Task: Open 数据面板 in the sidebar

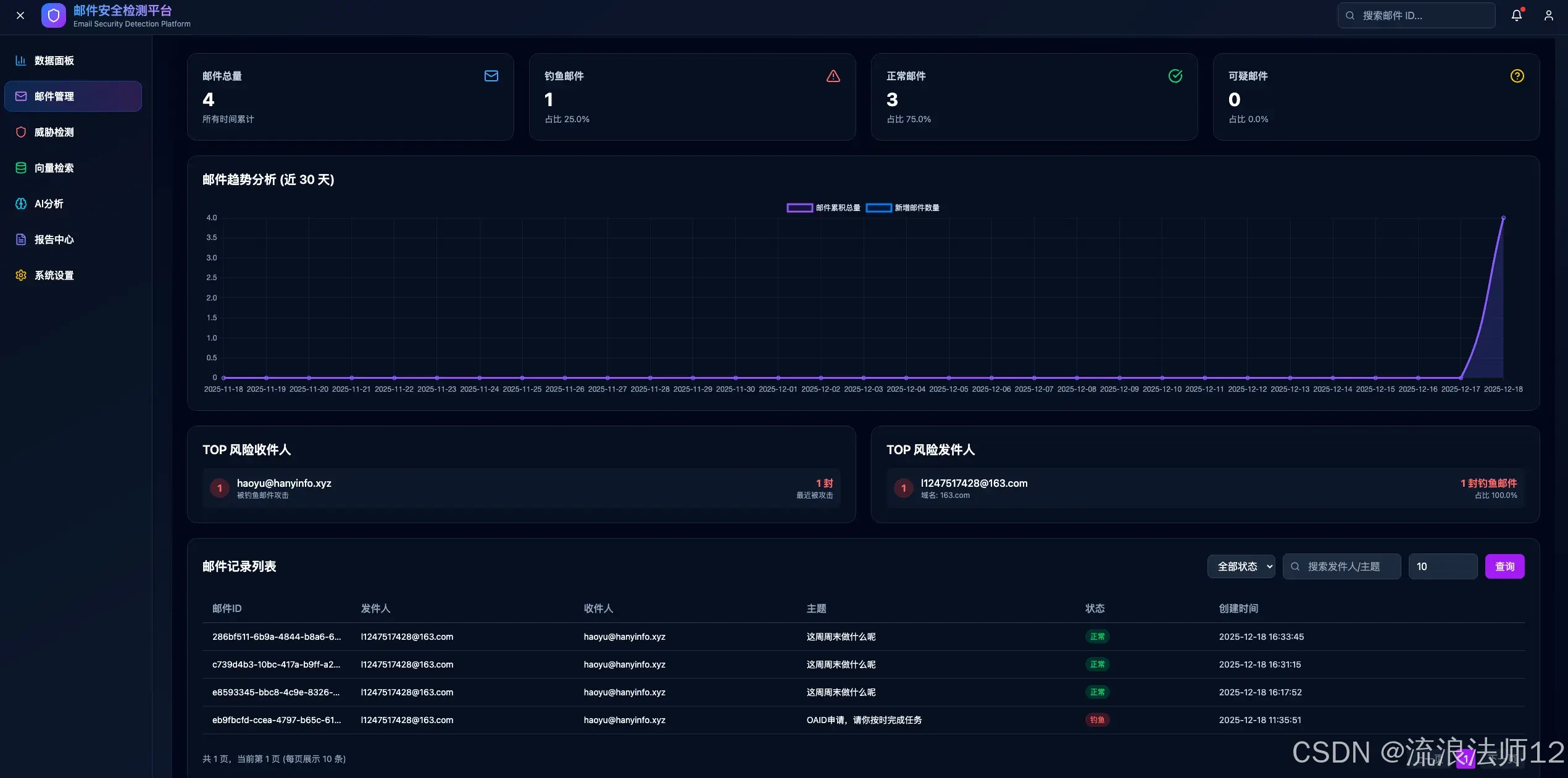Action: pos(54,60)
